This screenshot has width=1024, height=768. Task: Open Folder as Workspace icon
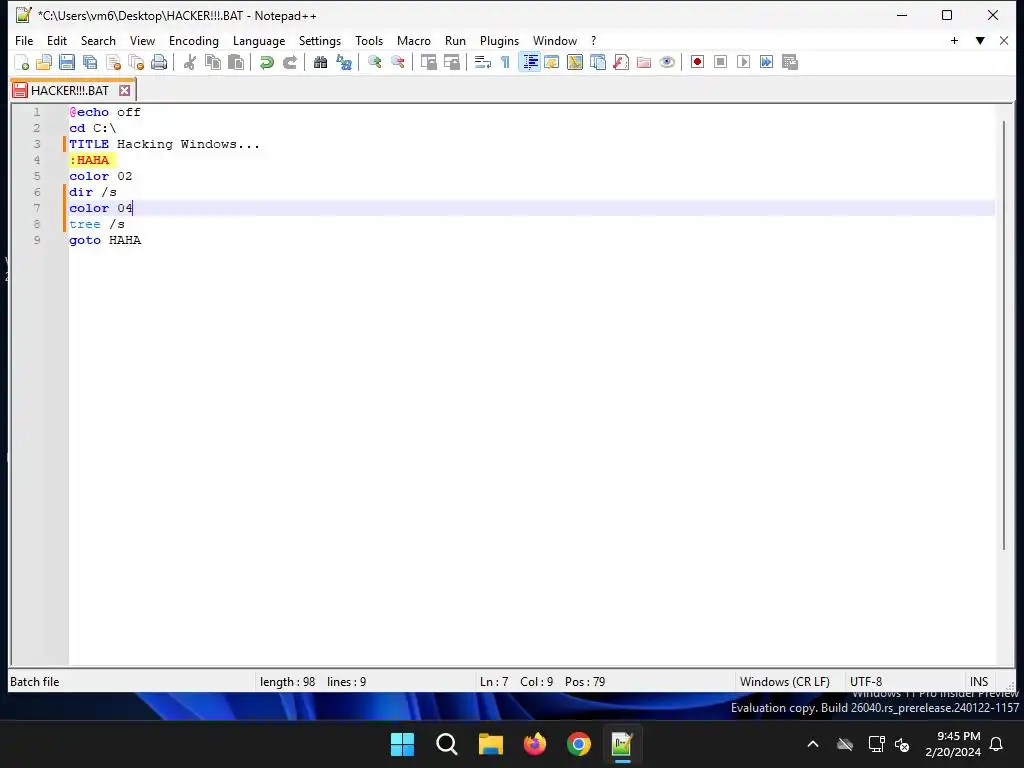[644, 62]
